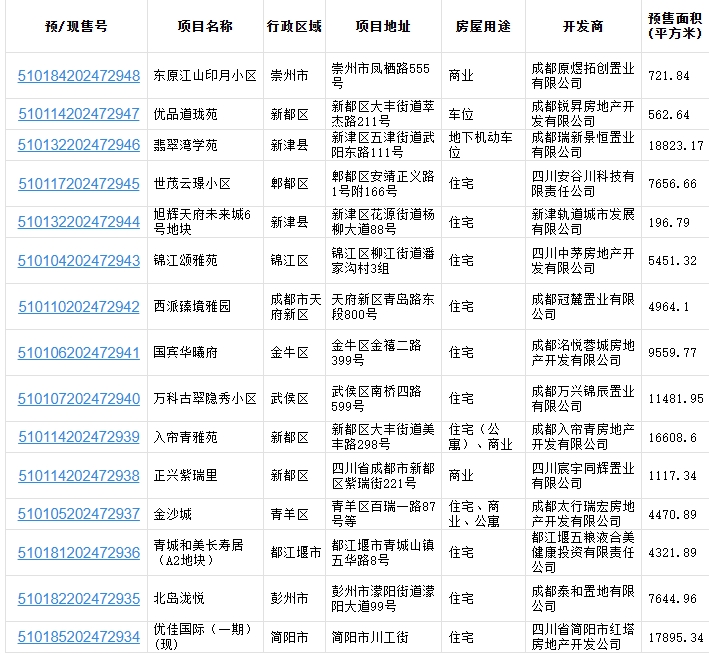Screen dimensions: 709x654
Task: Click usage cell 住宅、商业、公寓
Action: click(x=474, y=514)
